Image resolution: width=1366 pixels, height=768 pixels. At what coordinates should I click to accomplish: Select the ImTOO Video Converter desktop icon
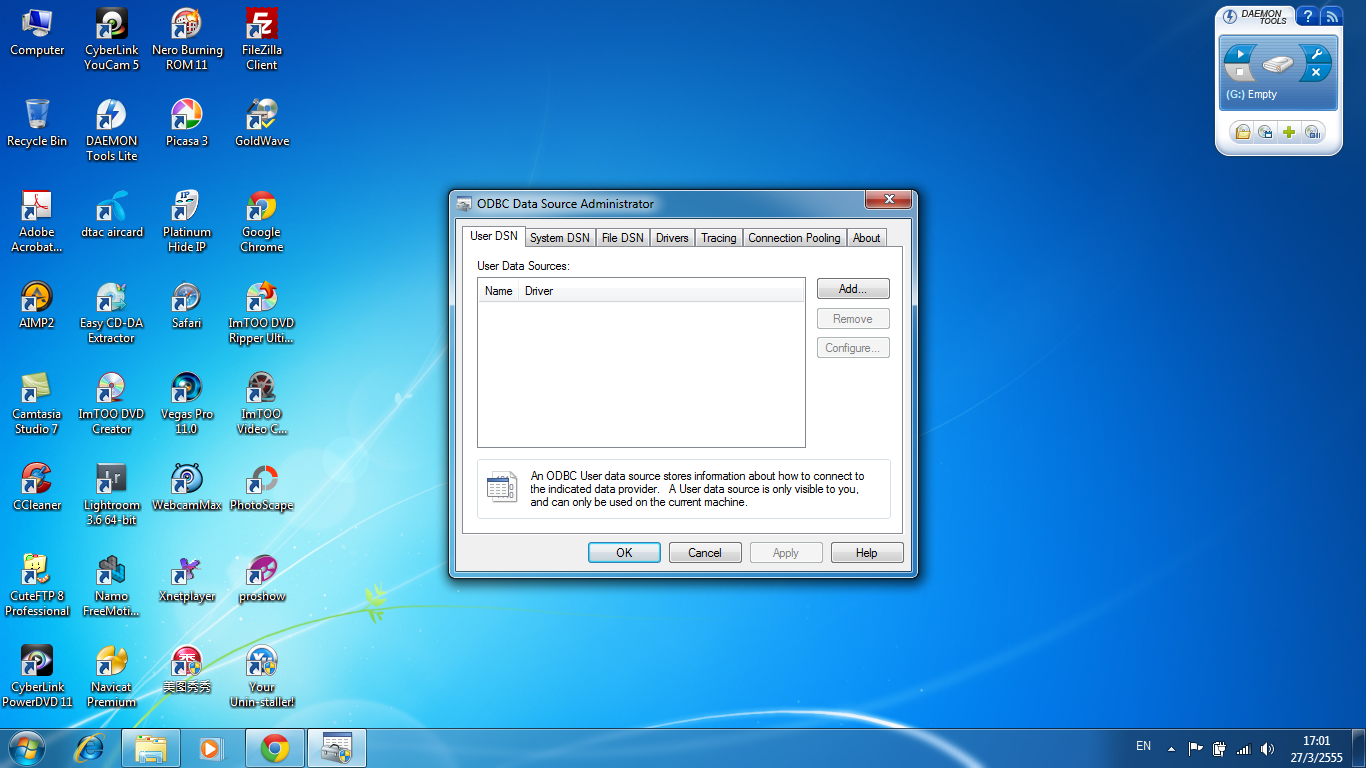[262, 403]
